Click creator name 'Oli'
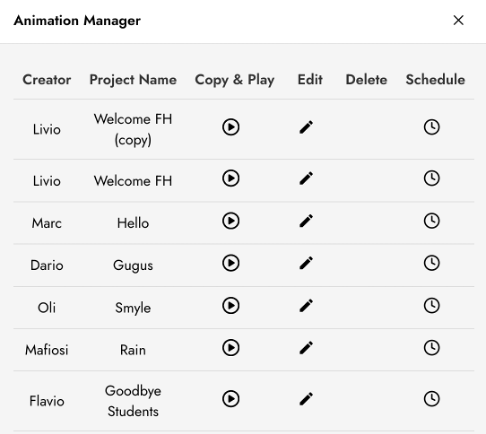This screenshot has height=434, width=486. (47, 308)
